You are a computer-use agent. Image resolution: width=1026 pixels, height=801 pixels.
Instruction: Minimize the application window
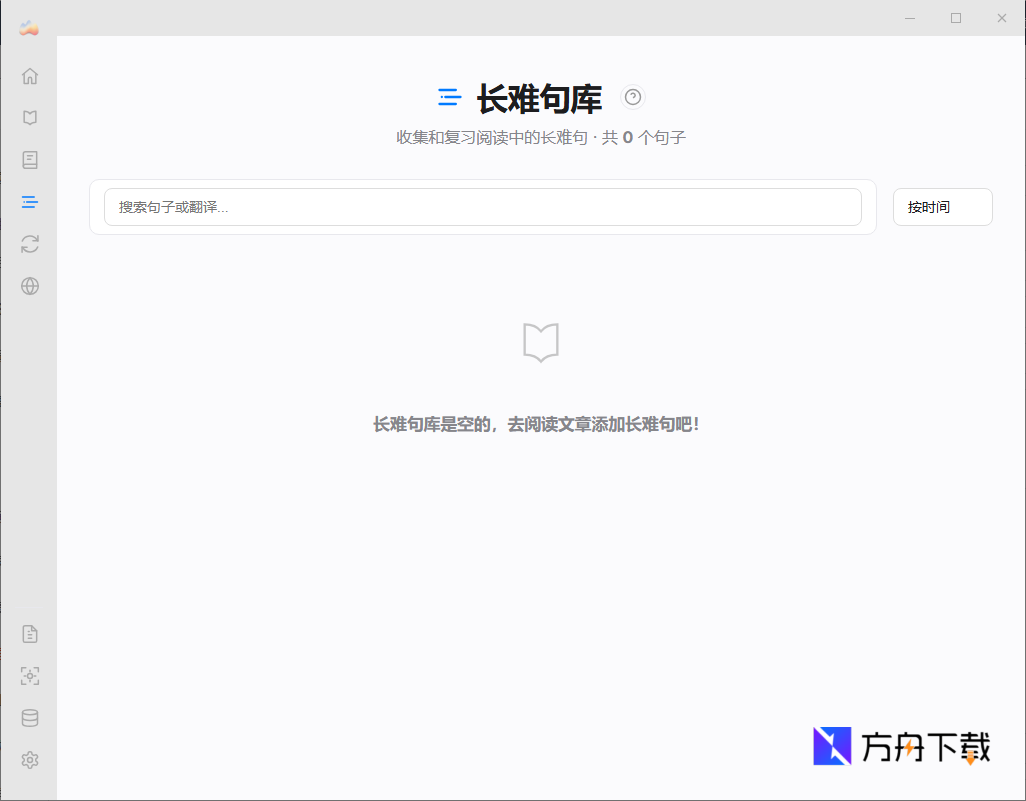pyautogui.click(x=909, y=18)
